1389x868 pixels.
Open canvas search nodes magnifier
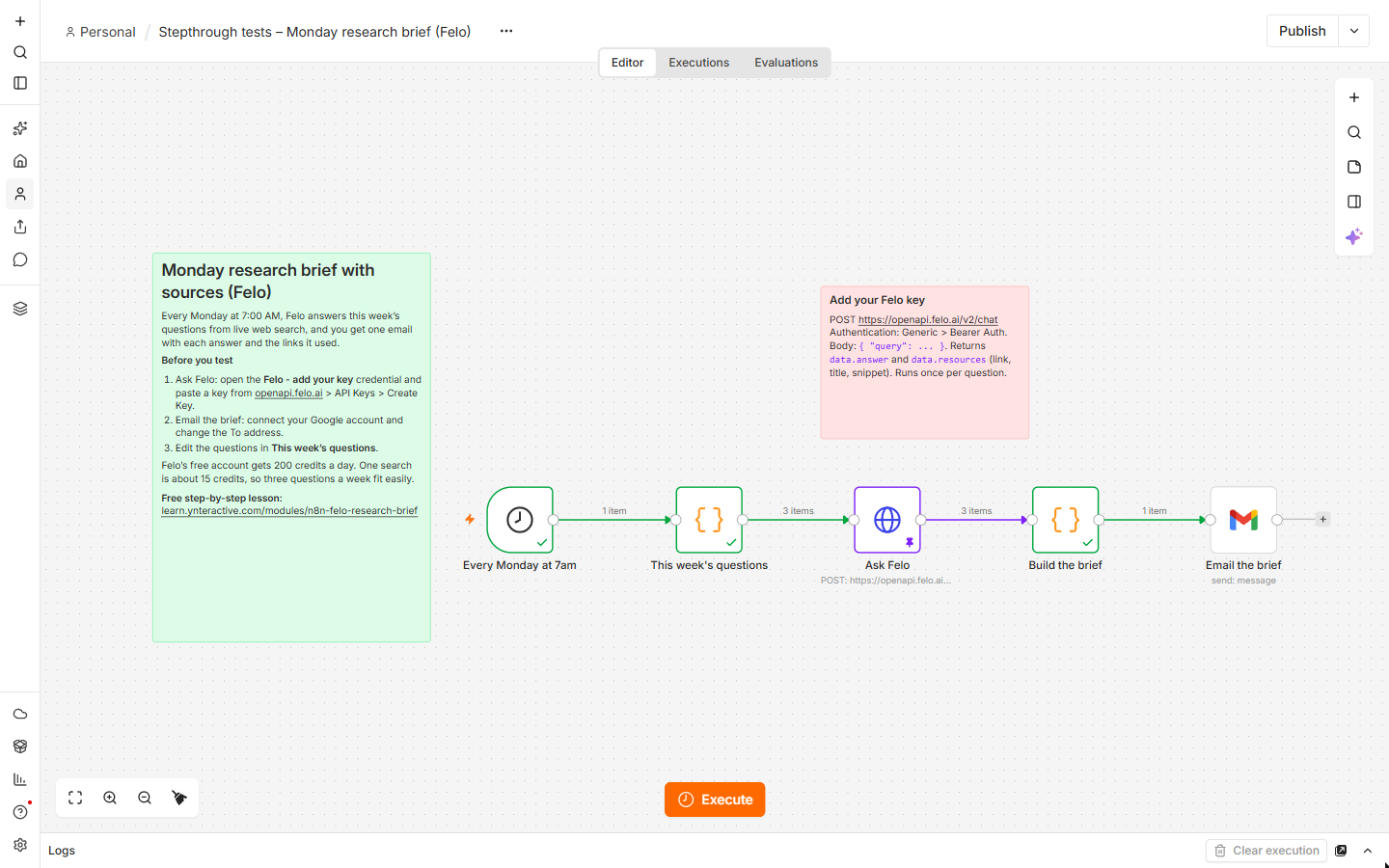click(x=1354, y=132)
